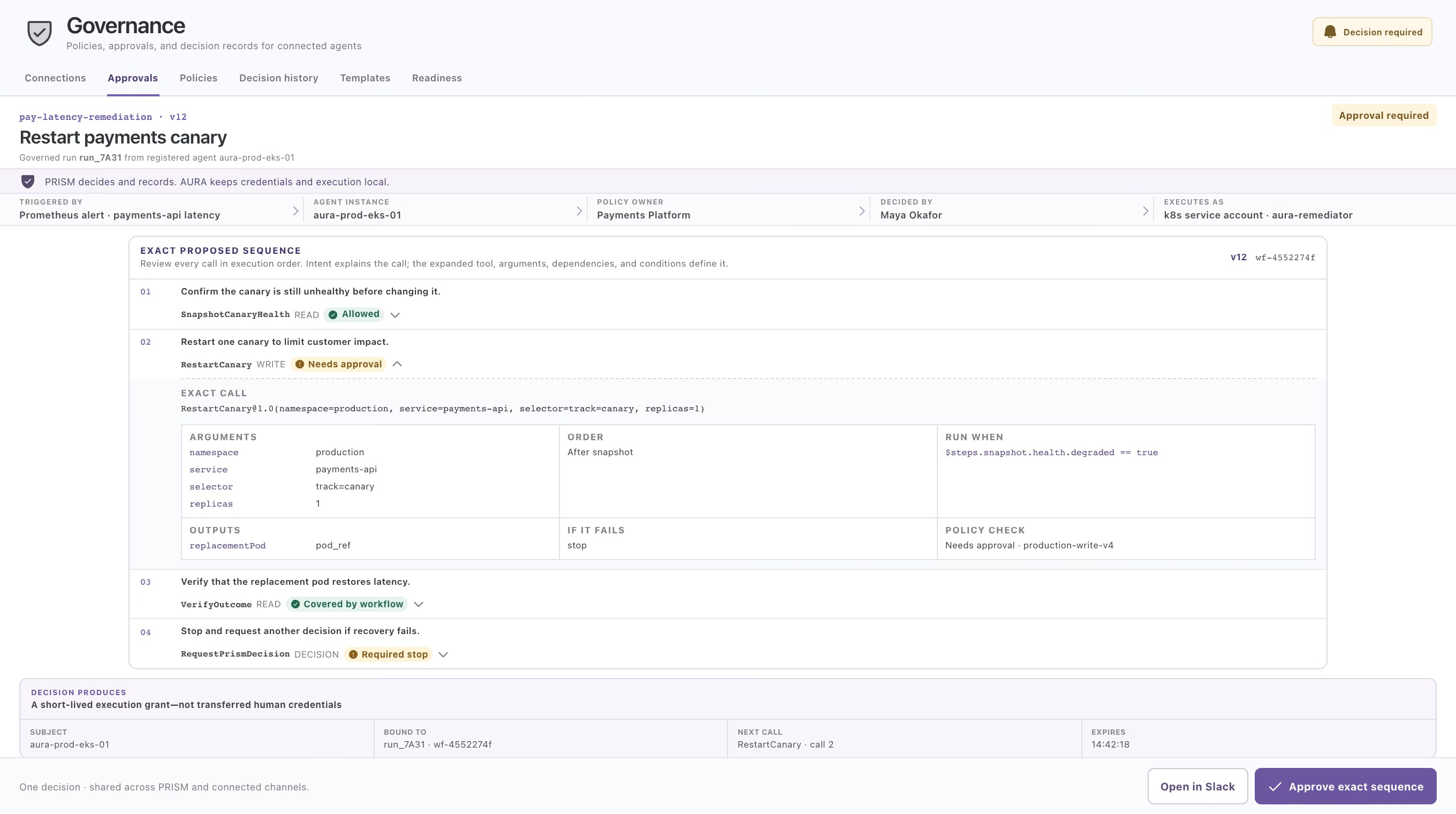Click the stop value under If it fails
The width and height of the screenshot is (1456, 814).
tap(577, 546)
